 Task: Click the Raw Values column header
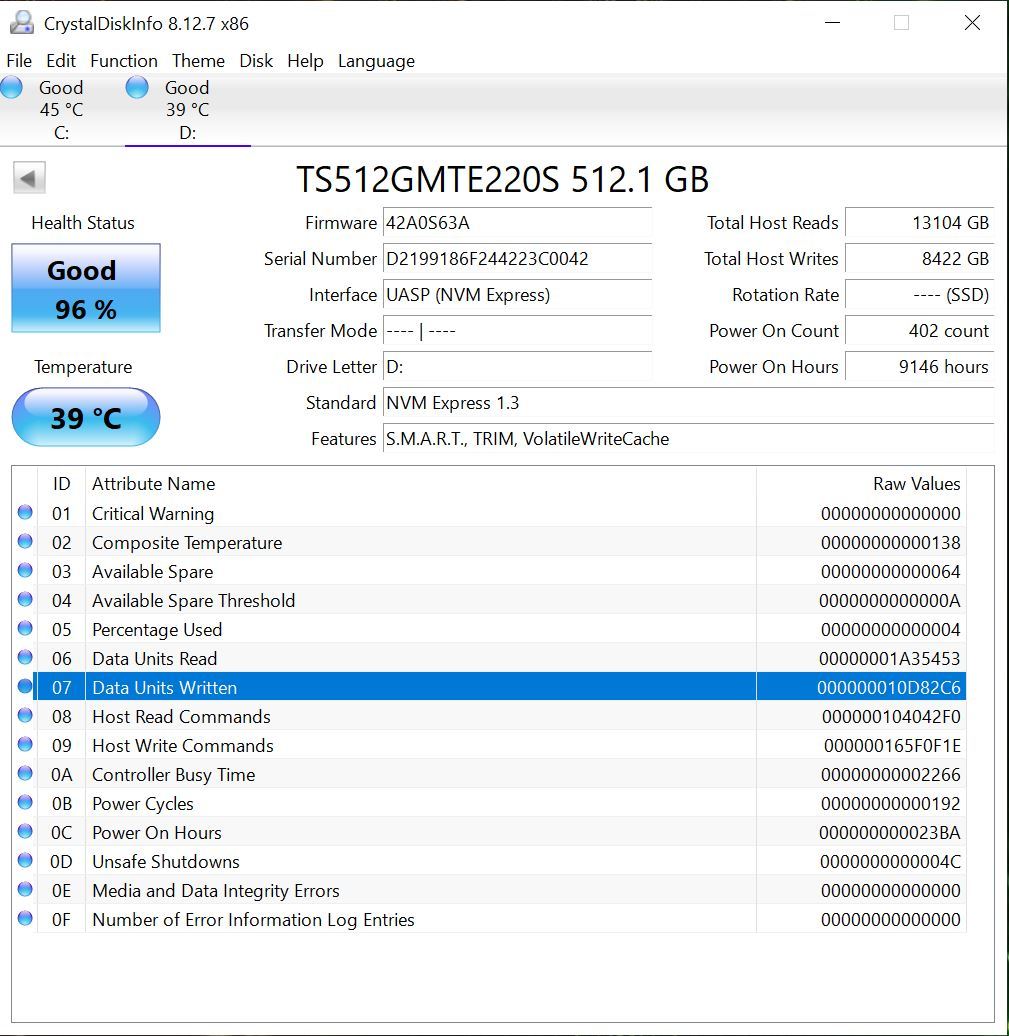pos(862,484)
